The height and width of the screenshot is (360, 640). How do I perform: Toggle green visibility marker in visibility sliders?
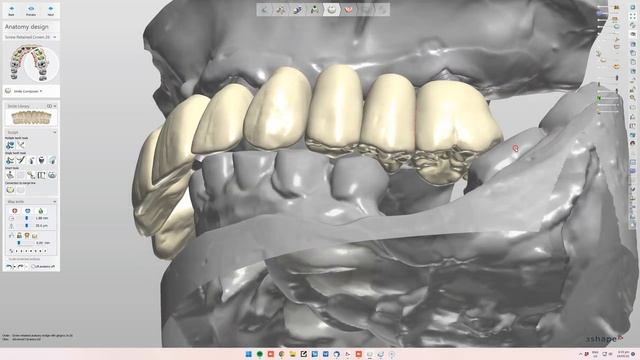(599, 98)
